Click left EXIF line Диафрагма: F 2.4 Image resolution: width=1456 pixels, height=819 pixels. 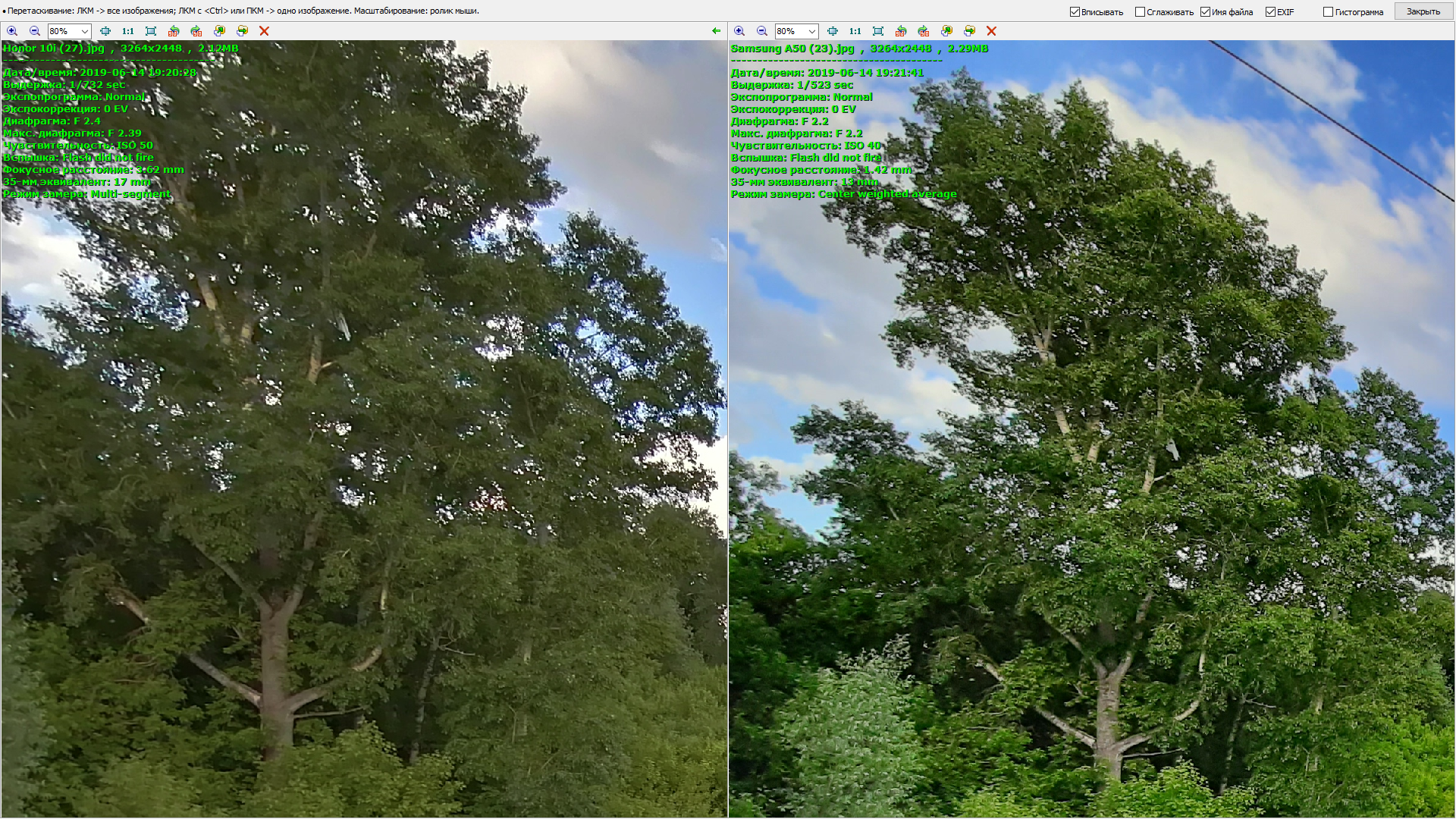52,121
